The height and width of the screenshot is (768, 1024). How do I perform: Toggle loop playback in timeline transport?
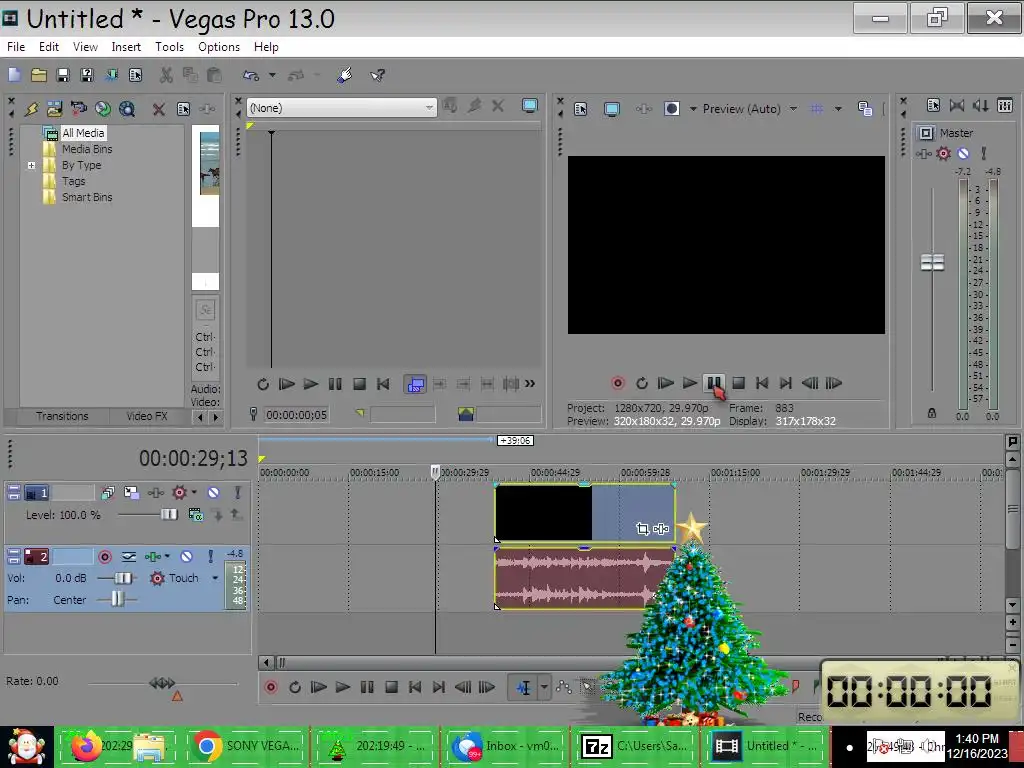coord(295,687)
